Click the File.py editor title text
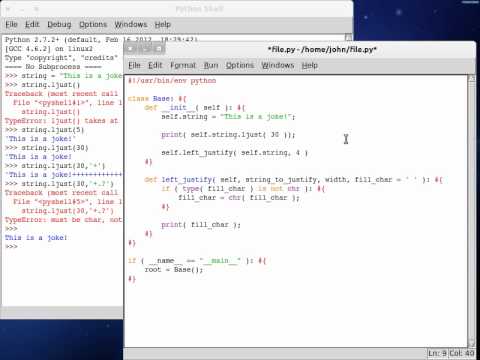 point(322,49)
